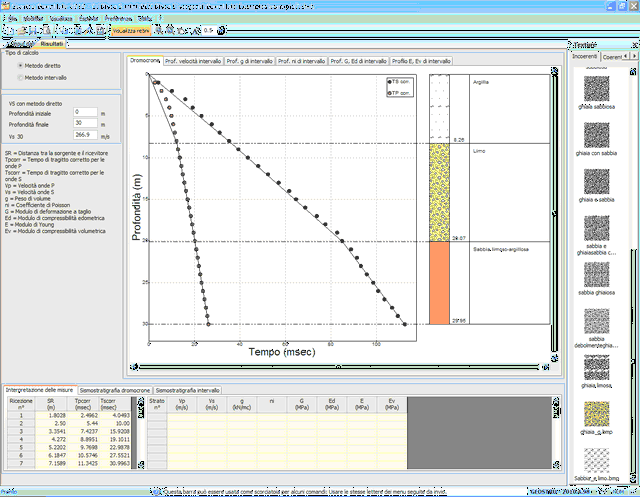Click the second zoom magnifier icon
This screenshot has width=640, height=497.
coord(170,30)
